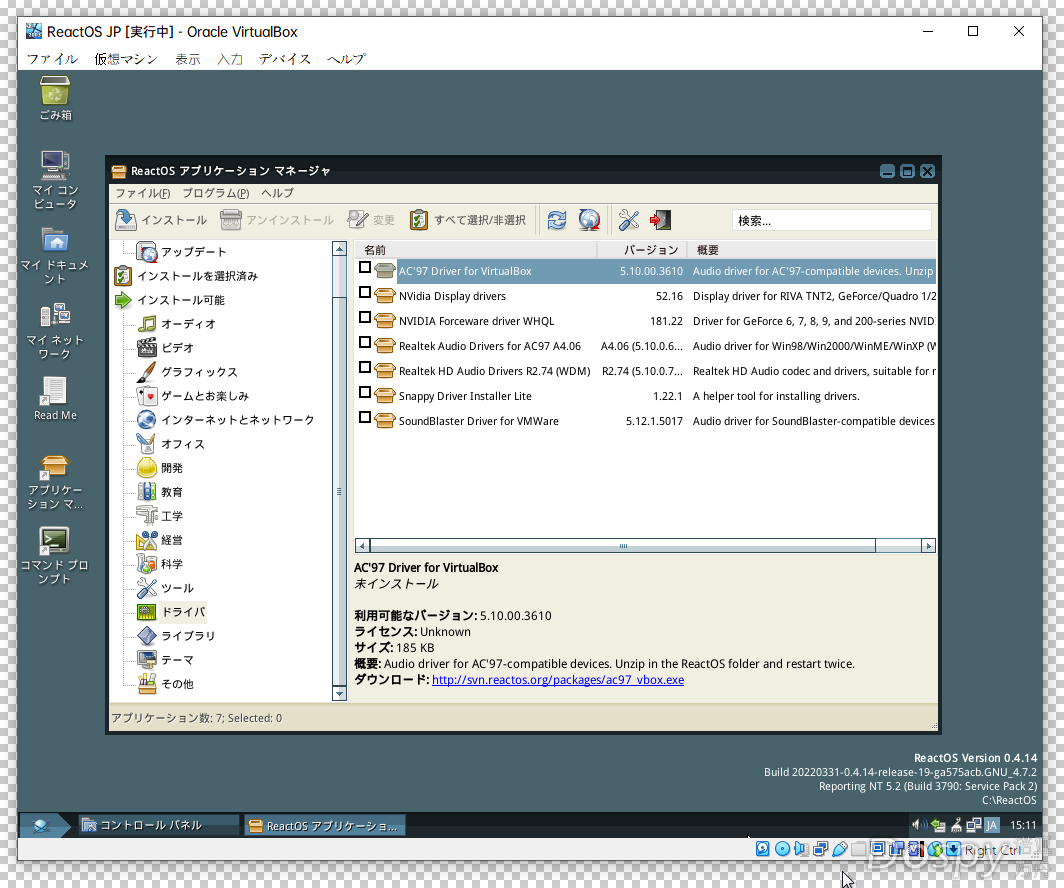Select the NVidia Display drivers row name
1064x888 pixels.
click(x=452, y=296)
